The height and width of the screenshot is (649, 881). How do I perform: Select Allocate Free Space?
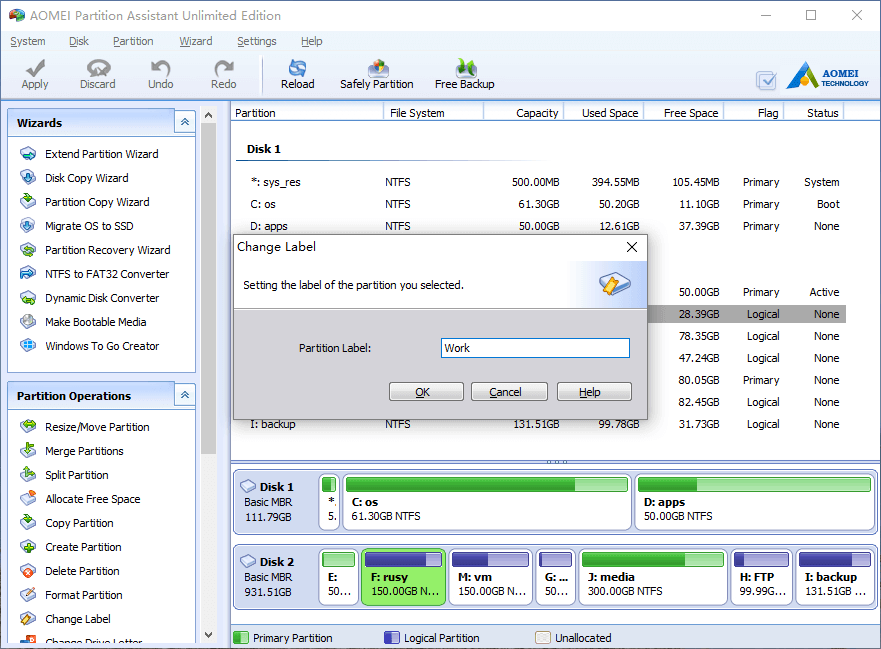pyautogui.click(x=80, y=499)
